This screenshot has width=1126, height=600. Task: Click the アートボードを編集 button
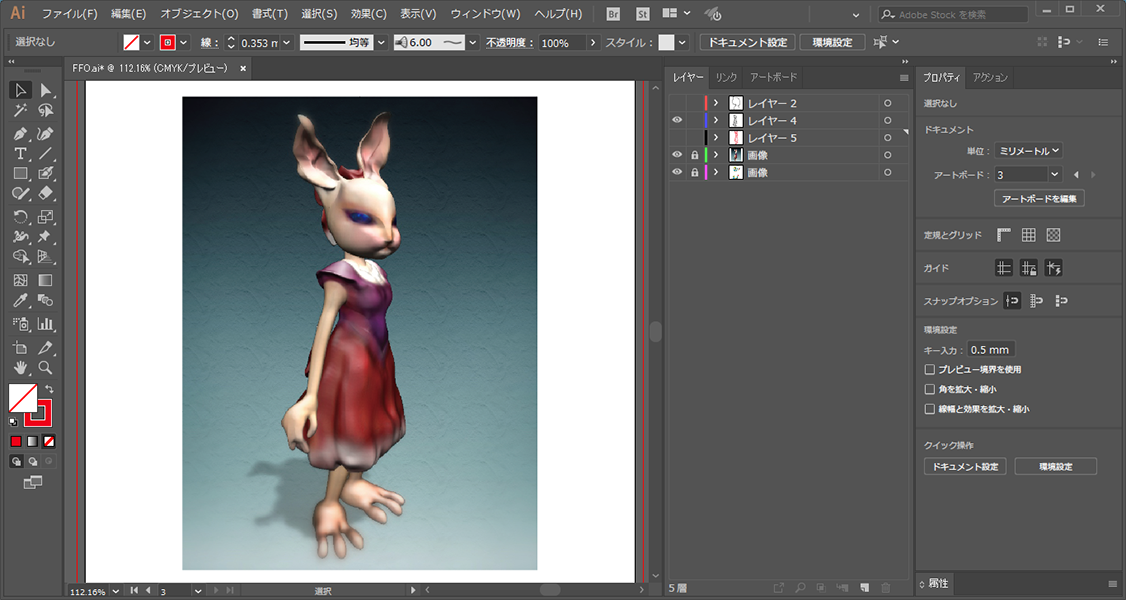tap(1039, 198)
